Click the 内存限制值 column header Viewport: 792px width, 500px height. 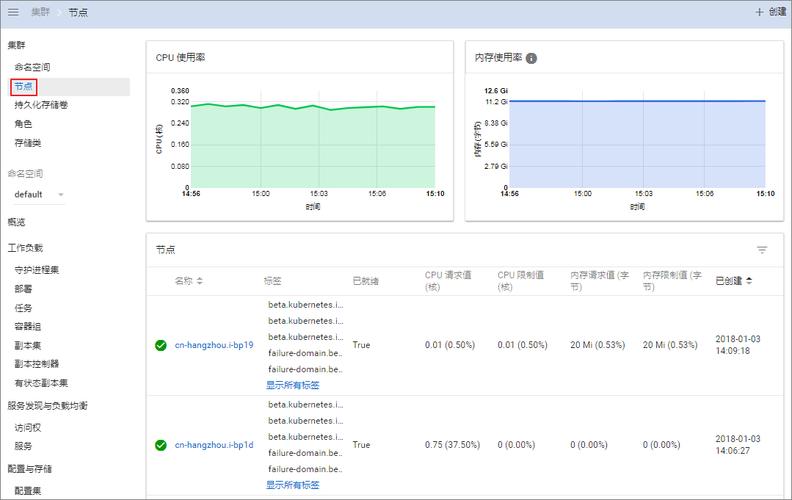(x=672, y=281)
